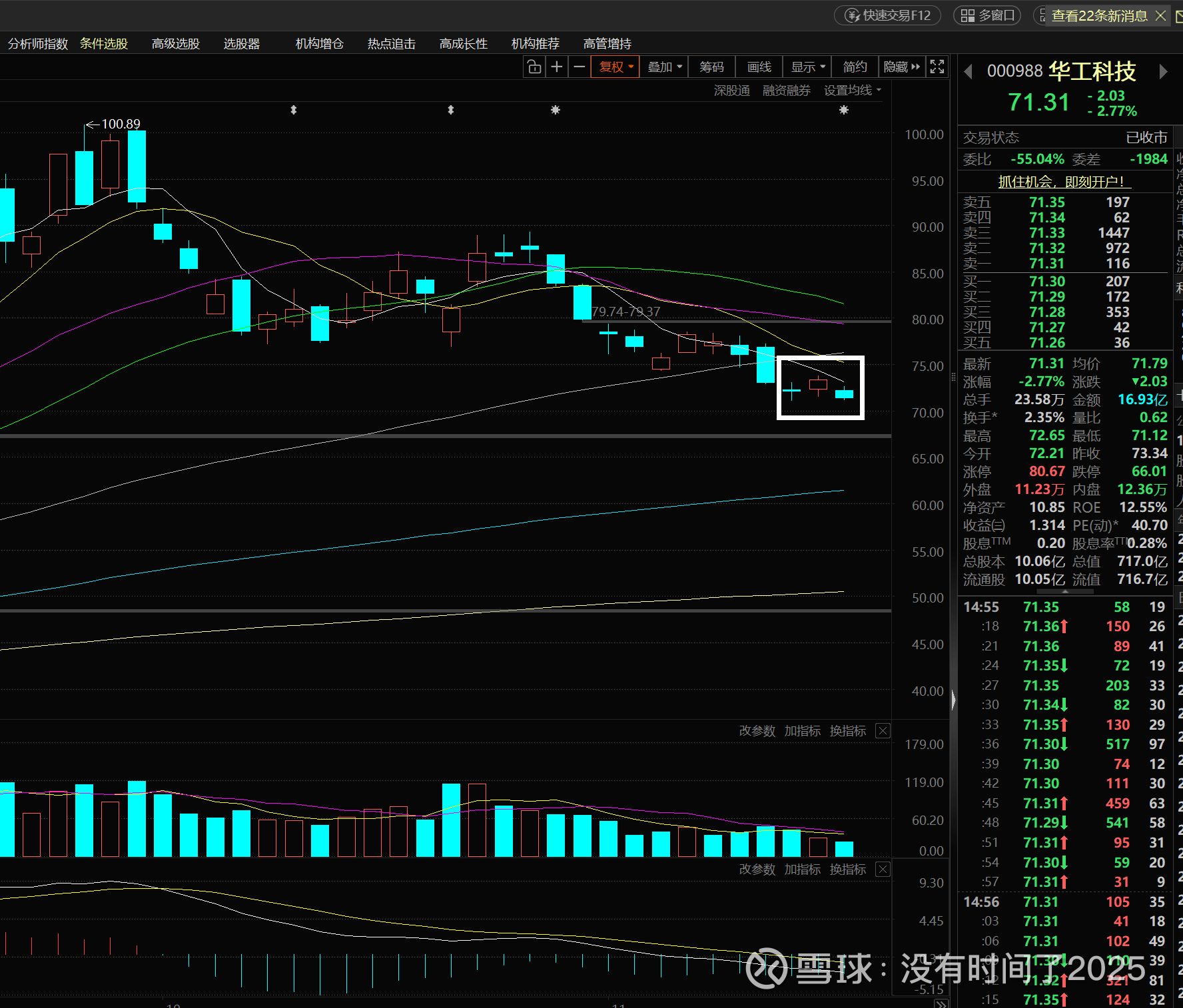This screenshot has width=1183, height=1008.
Task: Open 热点追击 menu item
Action: tap(392, 44)
